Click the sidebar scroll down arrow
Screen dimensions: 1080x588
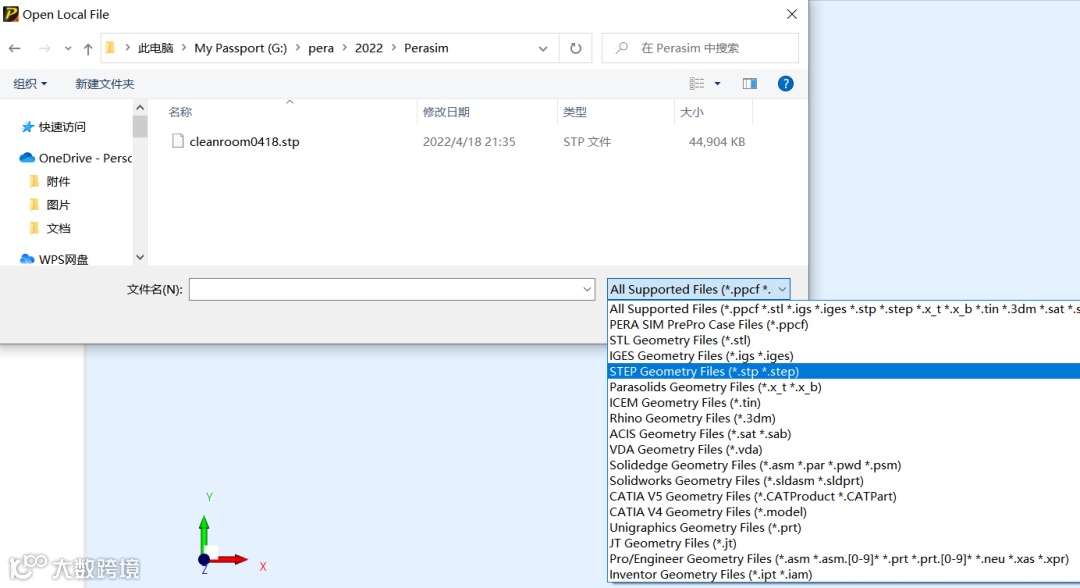[x=140, y=258]
